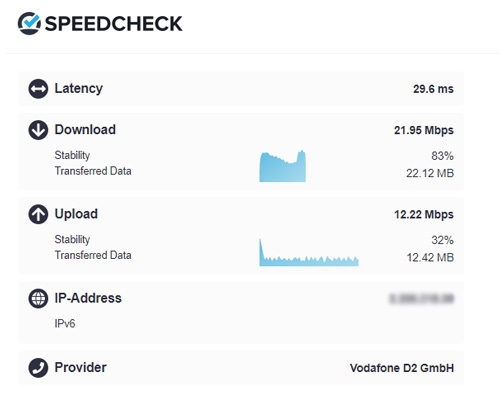Image resolution: width=500 pixels, height=394 pixels.
Task: Click the upload Stability 32% value
Action: point(442,240)
